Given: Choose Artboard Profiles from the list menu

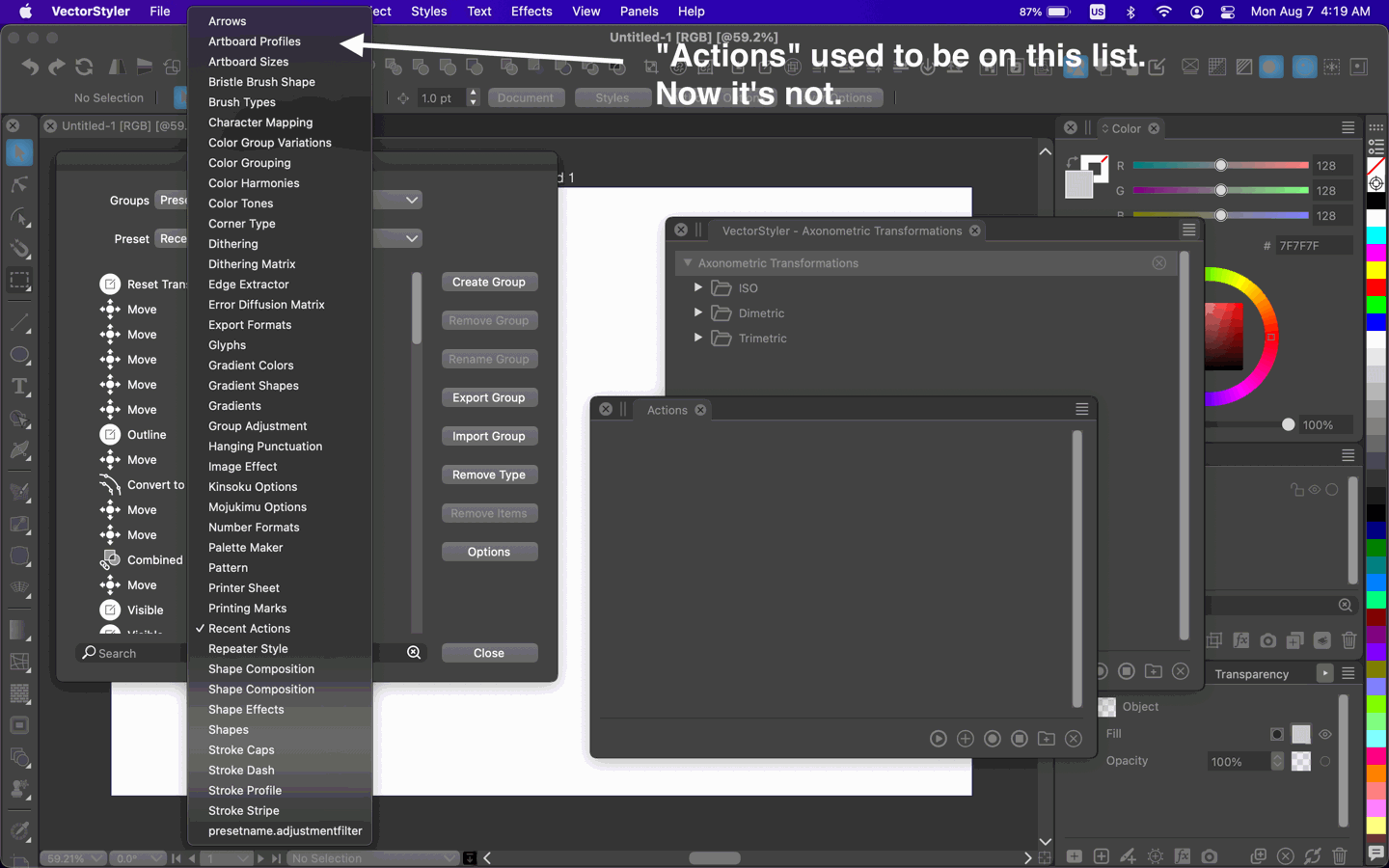Looking at the screenshot, I should (255, 41).
